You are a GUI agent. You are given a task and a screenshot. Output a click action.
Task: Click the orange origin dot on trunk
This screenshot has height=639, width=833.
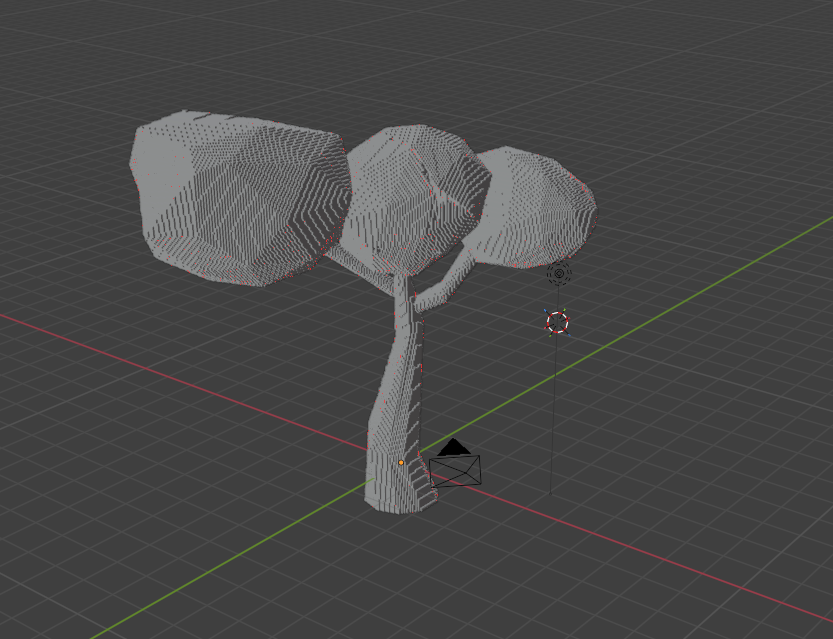[x=401, y=463]
